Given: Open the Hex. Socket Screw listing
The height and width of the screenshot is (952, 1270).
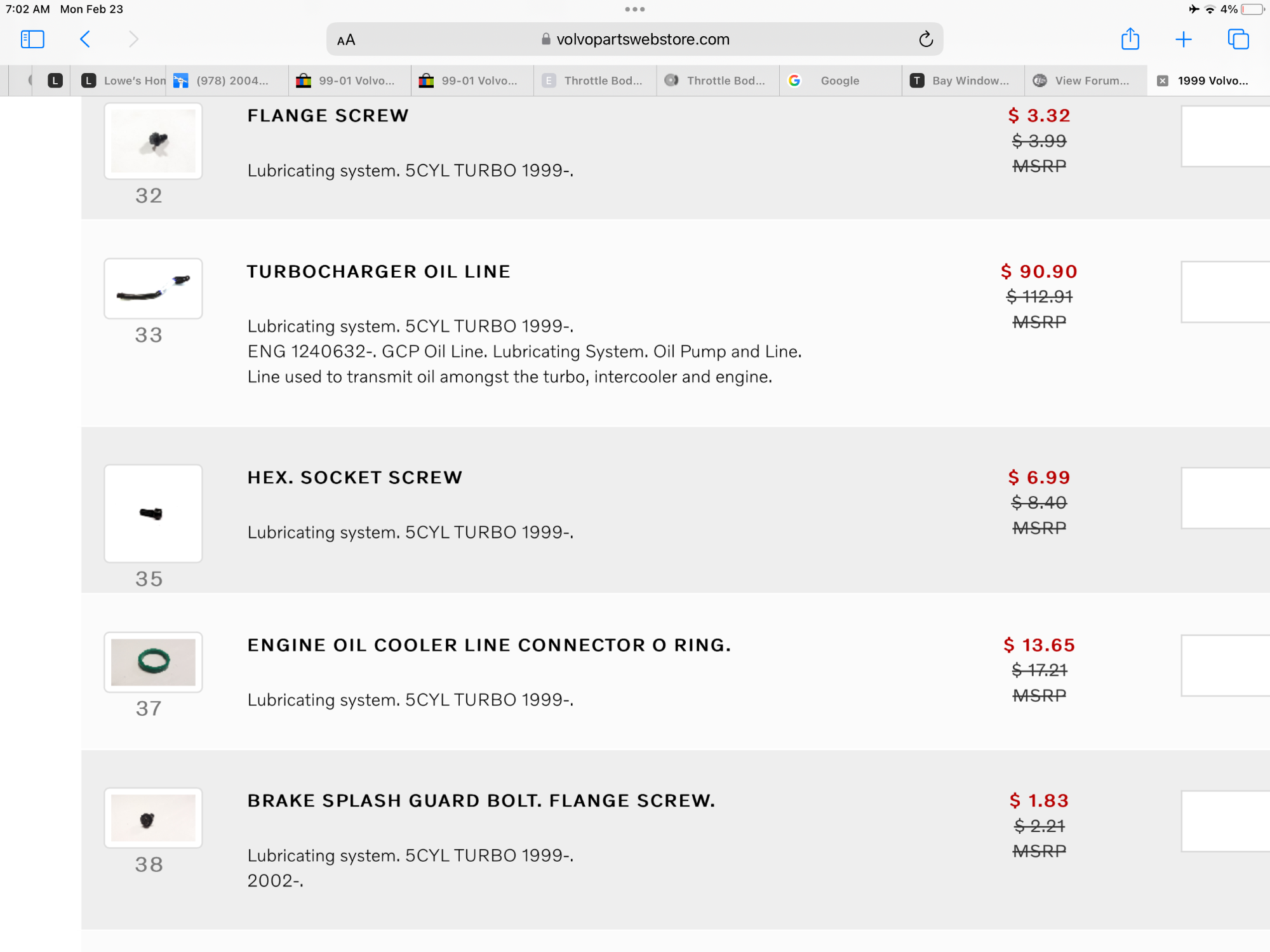Looking at the screenshot, I should point(355,478).
